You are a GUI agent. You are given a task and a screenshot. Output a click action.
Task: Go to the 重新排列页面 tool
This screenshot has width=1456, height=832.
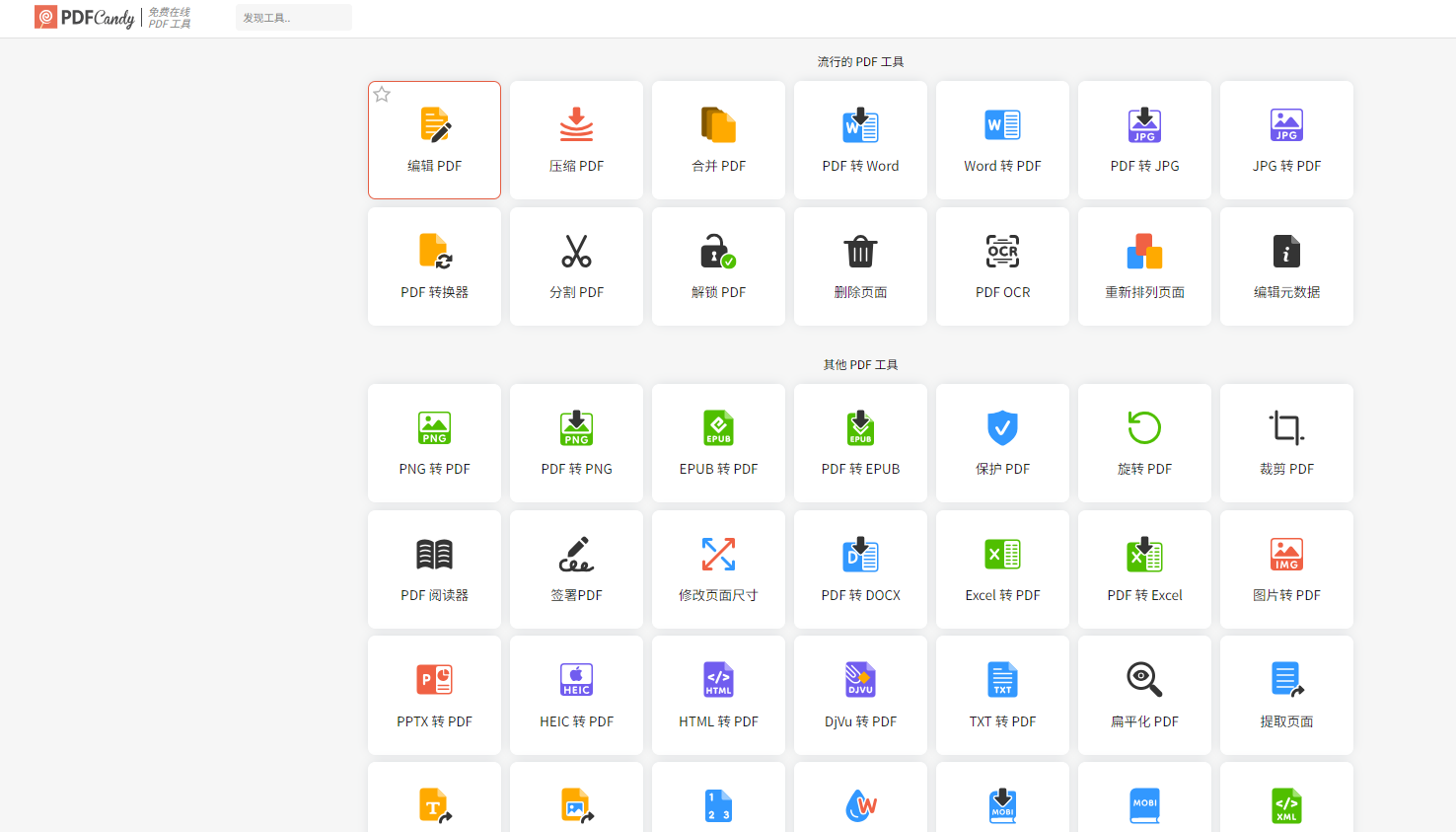click(x=1144, y=266)
